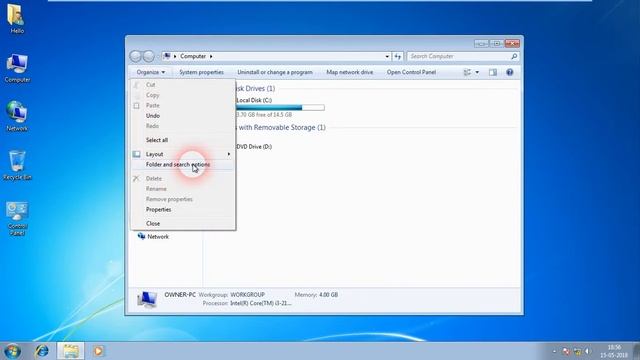Screen dimensions: 640x360
Task: Launch Windows Media Player from taskbar
Action: [x=98, y=351]
